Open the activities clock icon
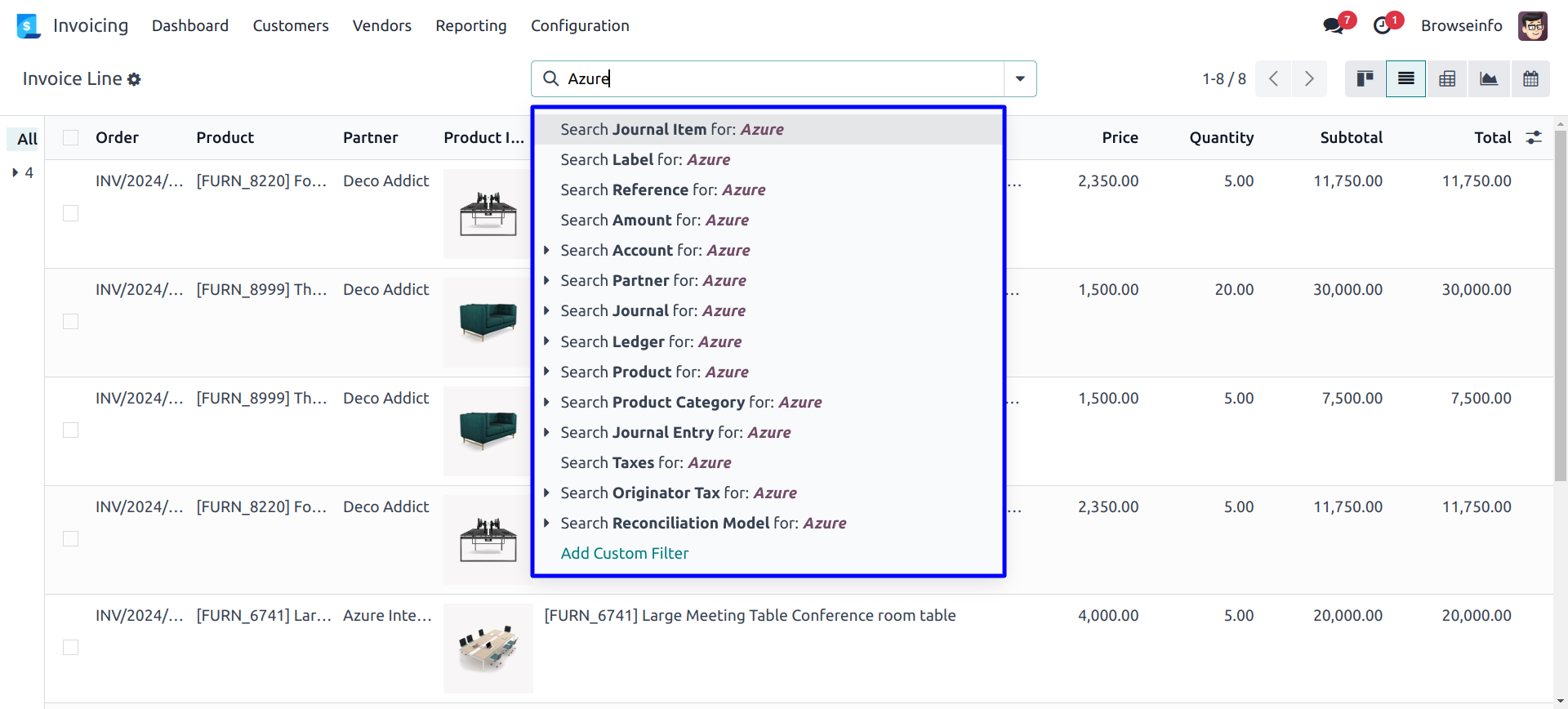 pyautogui.click(x=1382, y=26)
